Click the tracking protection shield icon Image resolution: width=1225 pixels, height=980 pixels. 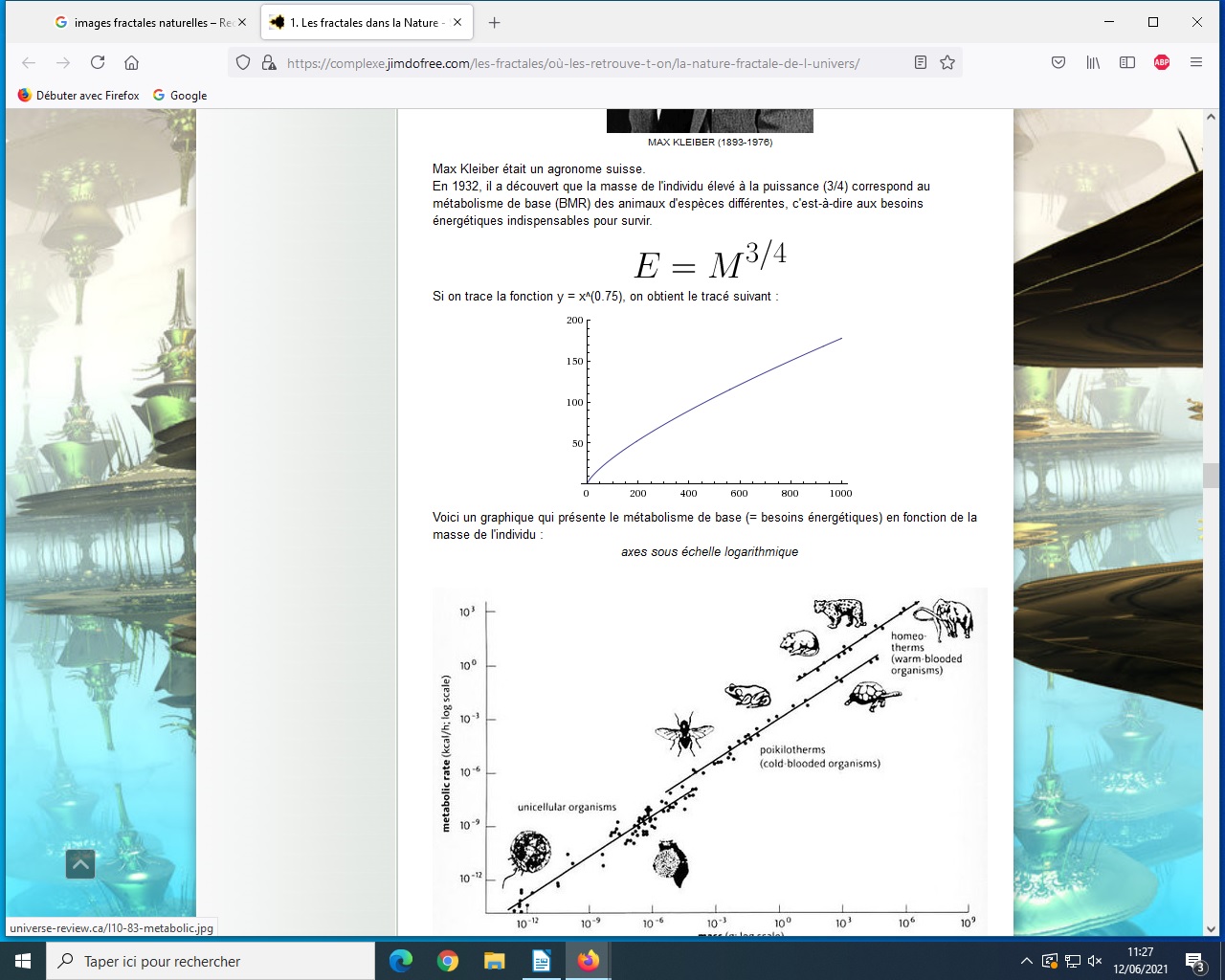coord(243,62)
